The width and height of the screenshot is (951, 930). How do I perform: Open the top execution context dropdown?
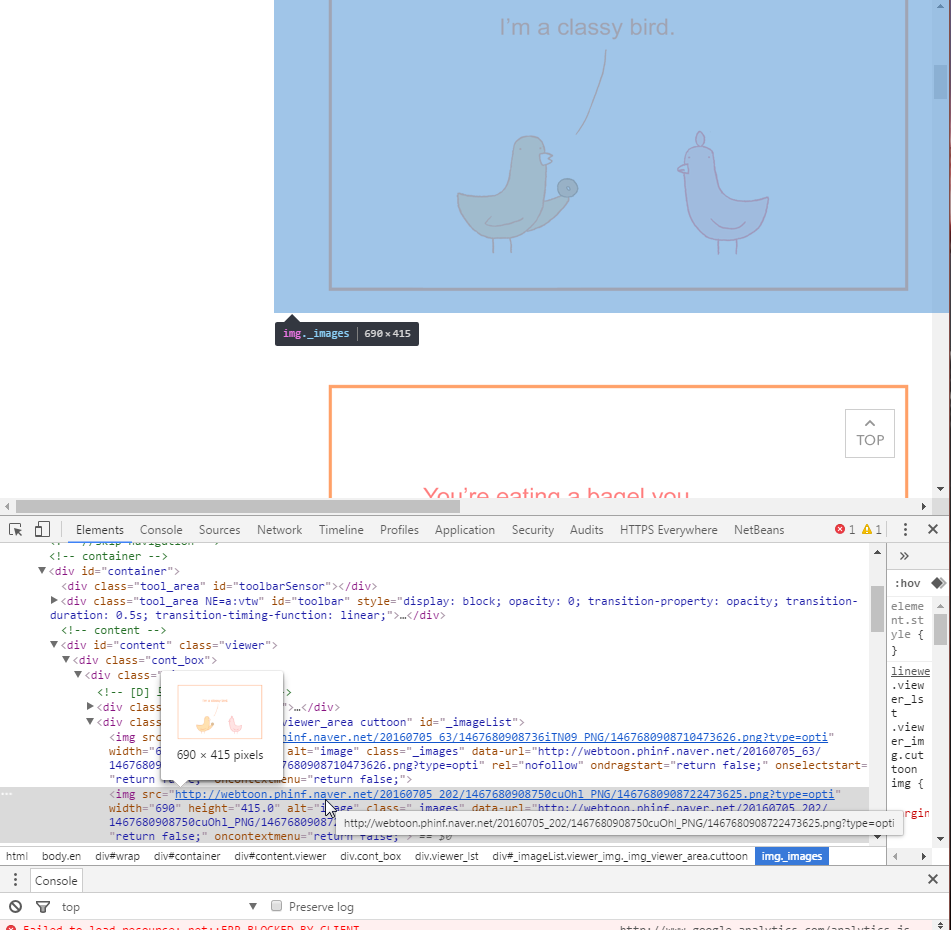[x=160, y=907]
